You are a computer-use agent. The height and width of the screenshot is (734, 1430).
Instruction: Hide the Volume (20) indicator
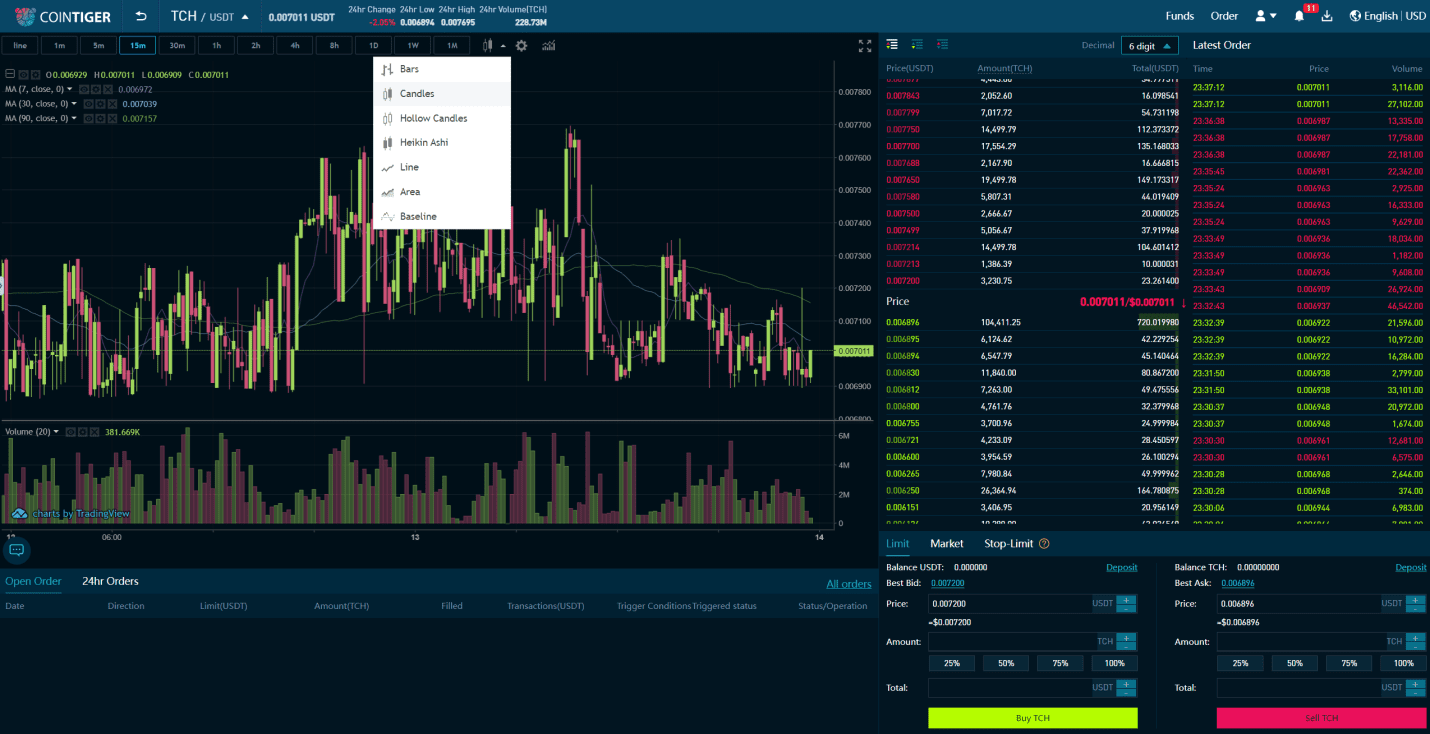[x=70, y=432]
